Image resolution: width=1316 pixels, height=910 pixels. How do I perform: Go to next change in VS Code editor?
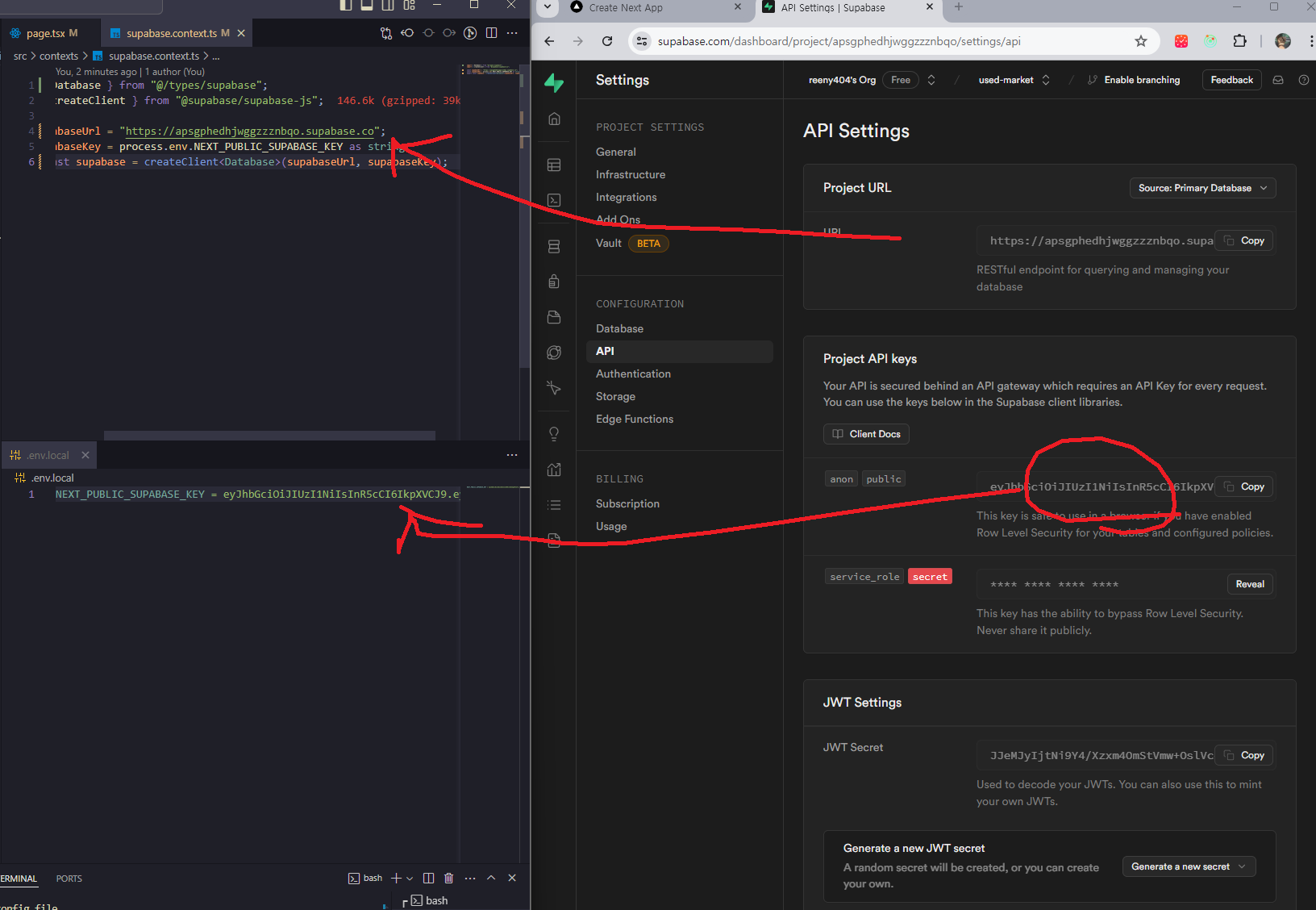[x=449, y=33]
